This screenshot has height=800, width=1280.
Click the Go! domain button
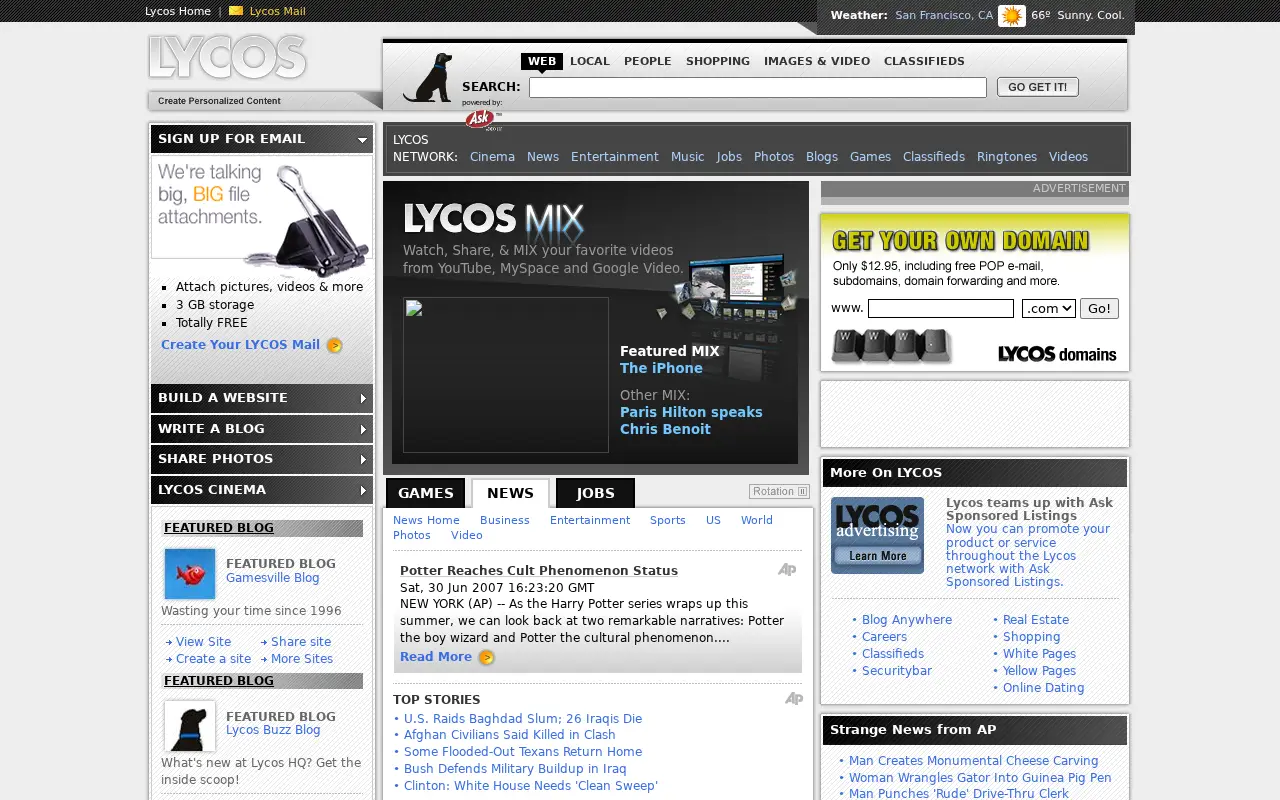tap(1099, 309)
